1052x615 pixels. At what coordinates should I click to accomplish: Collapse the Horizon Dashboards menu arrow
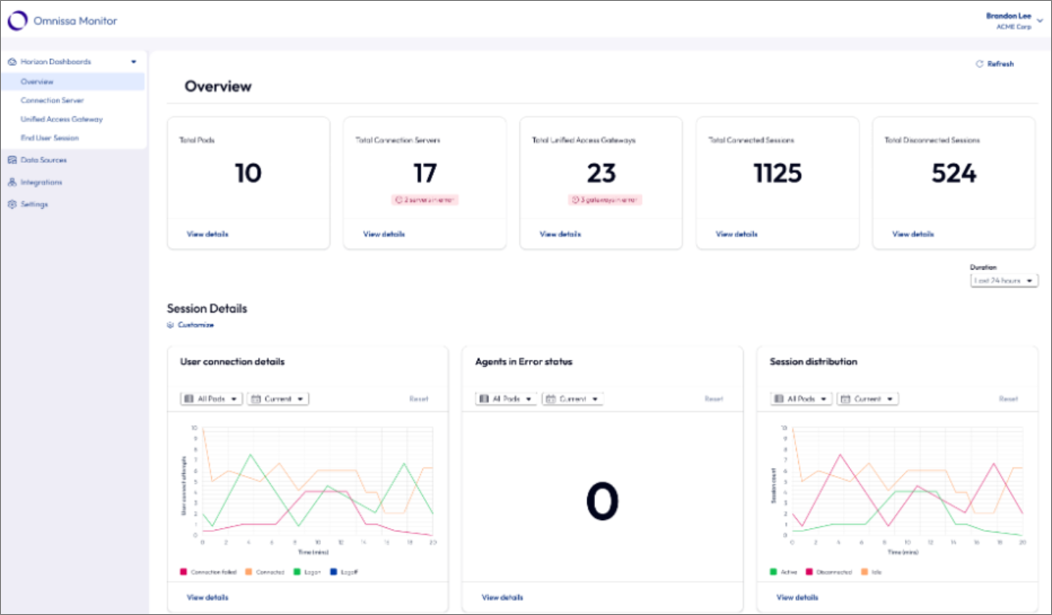(134, 62)
